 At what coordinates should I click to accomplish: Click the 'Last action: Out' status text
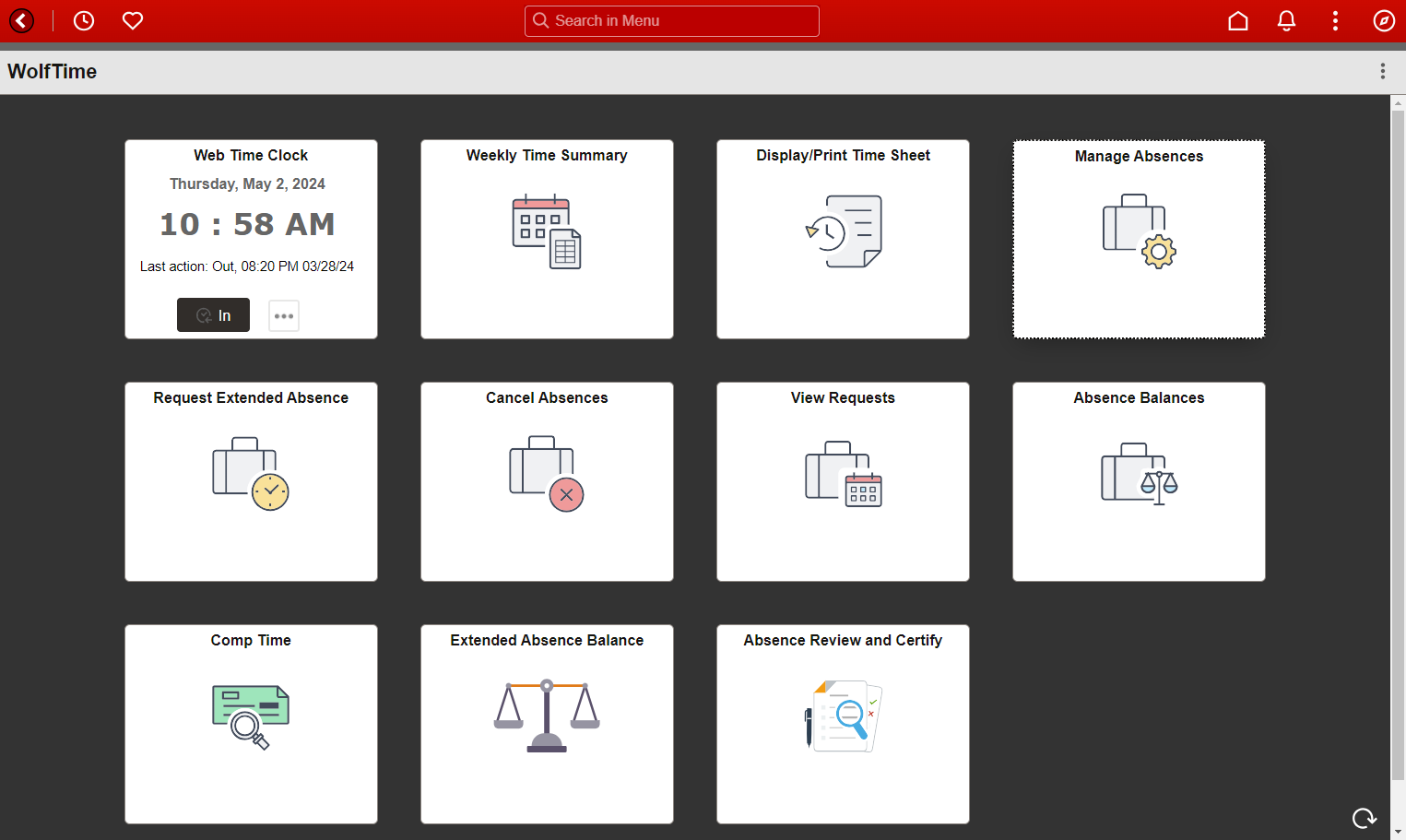click(x=247, y=266)
